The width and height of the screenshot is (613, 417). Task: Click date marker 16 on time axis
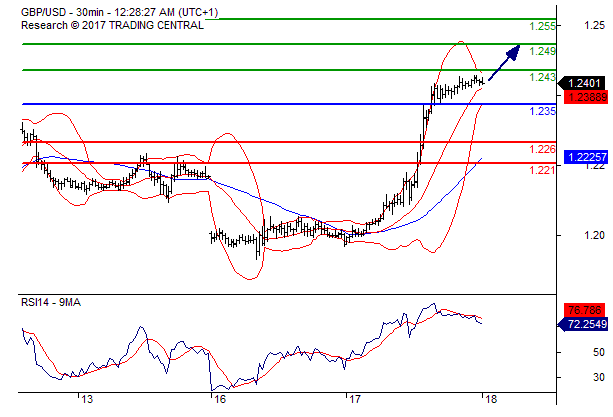[x=220, y=399]
